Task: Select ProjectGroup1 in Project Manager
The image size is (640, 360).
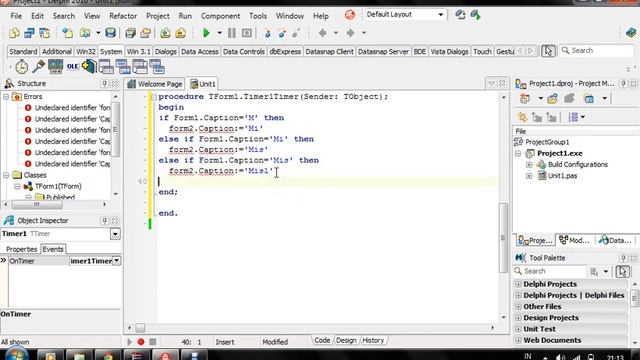Action: click(547, 142)
